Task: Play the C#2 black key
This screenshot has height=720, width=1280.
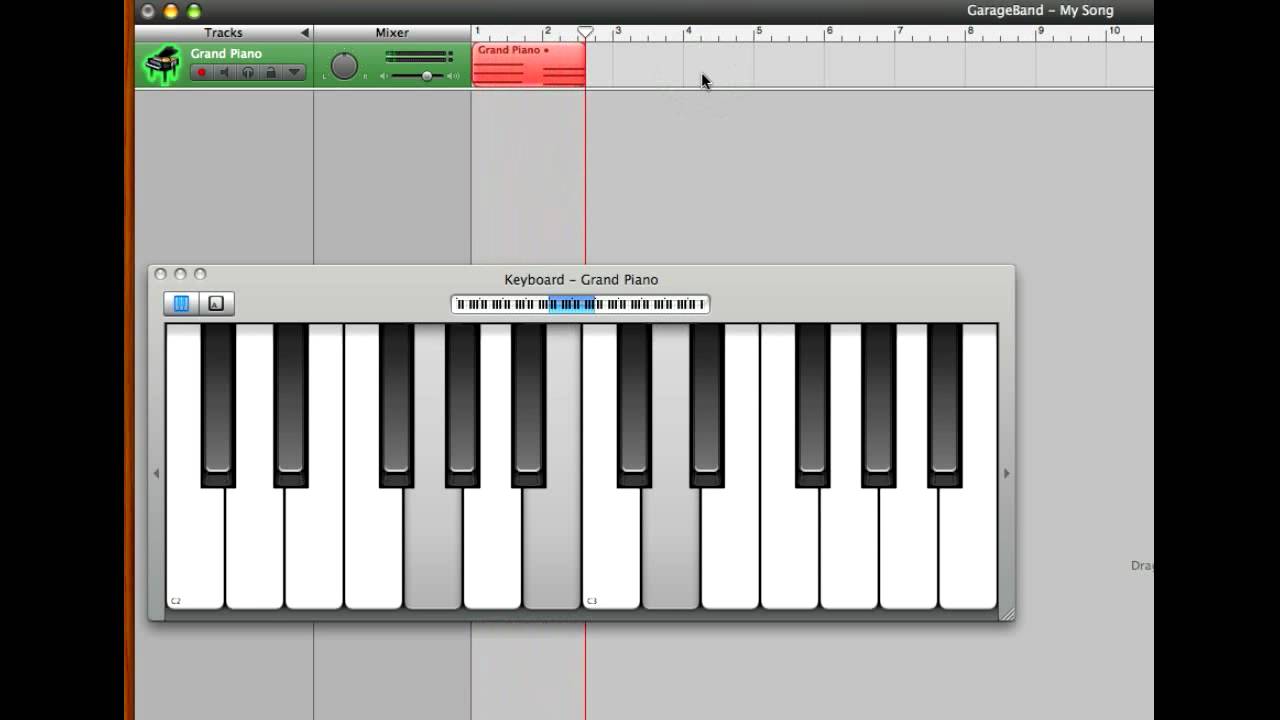Action: point(218,405)
